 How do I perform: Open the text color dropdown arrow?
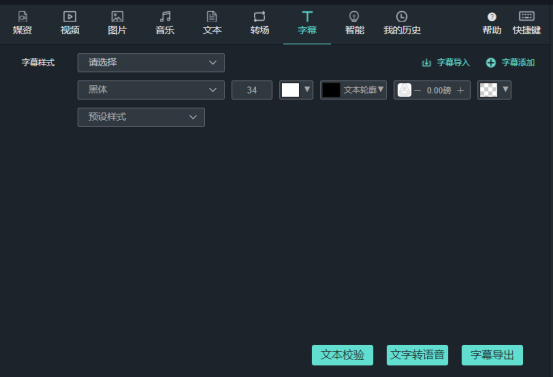coord(307,89)
